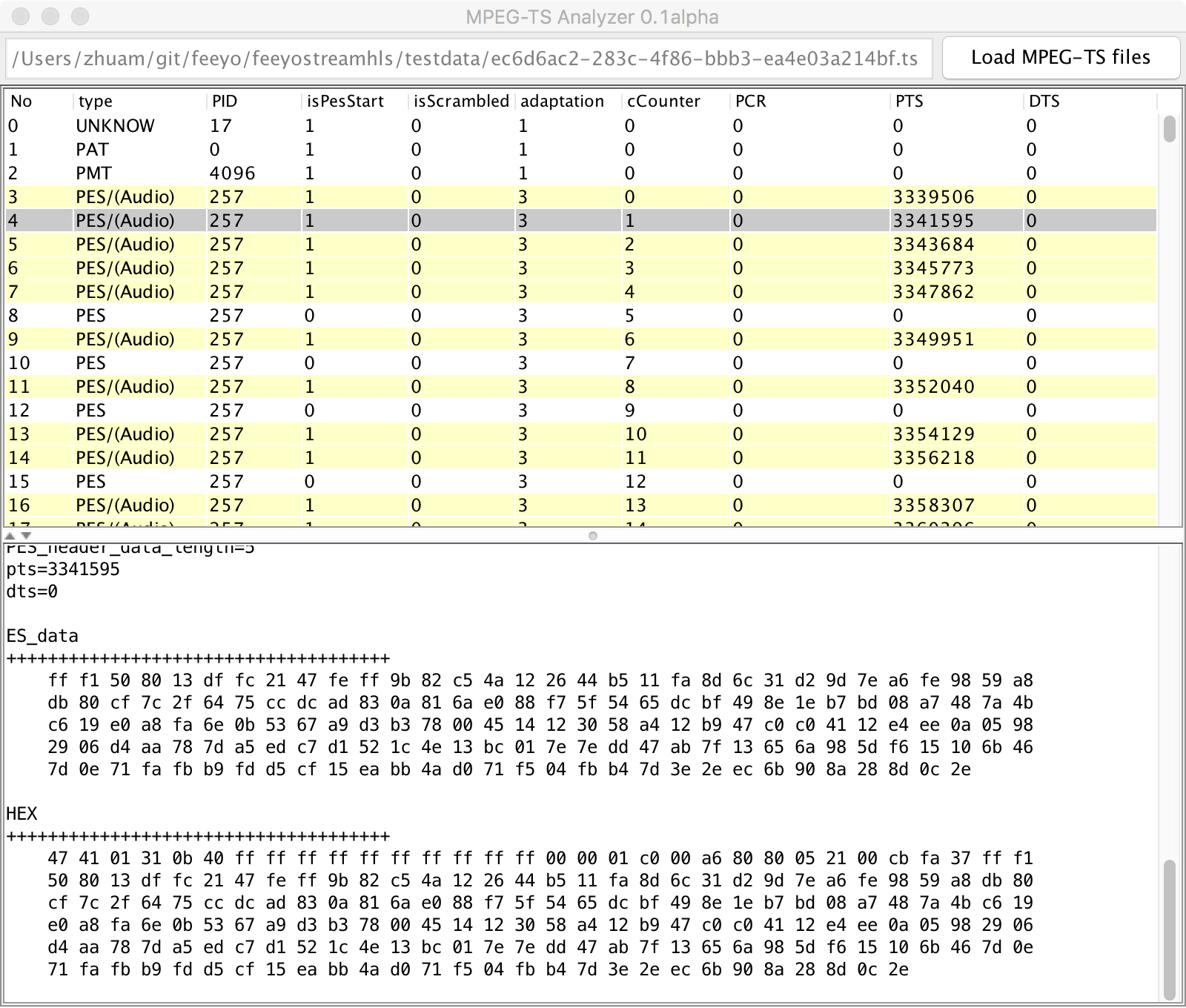Select audio packet with PTS 3349951

coord(581,339)
